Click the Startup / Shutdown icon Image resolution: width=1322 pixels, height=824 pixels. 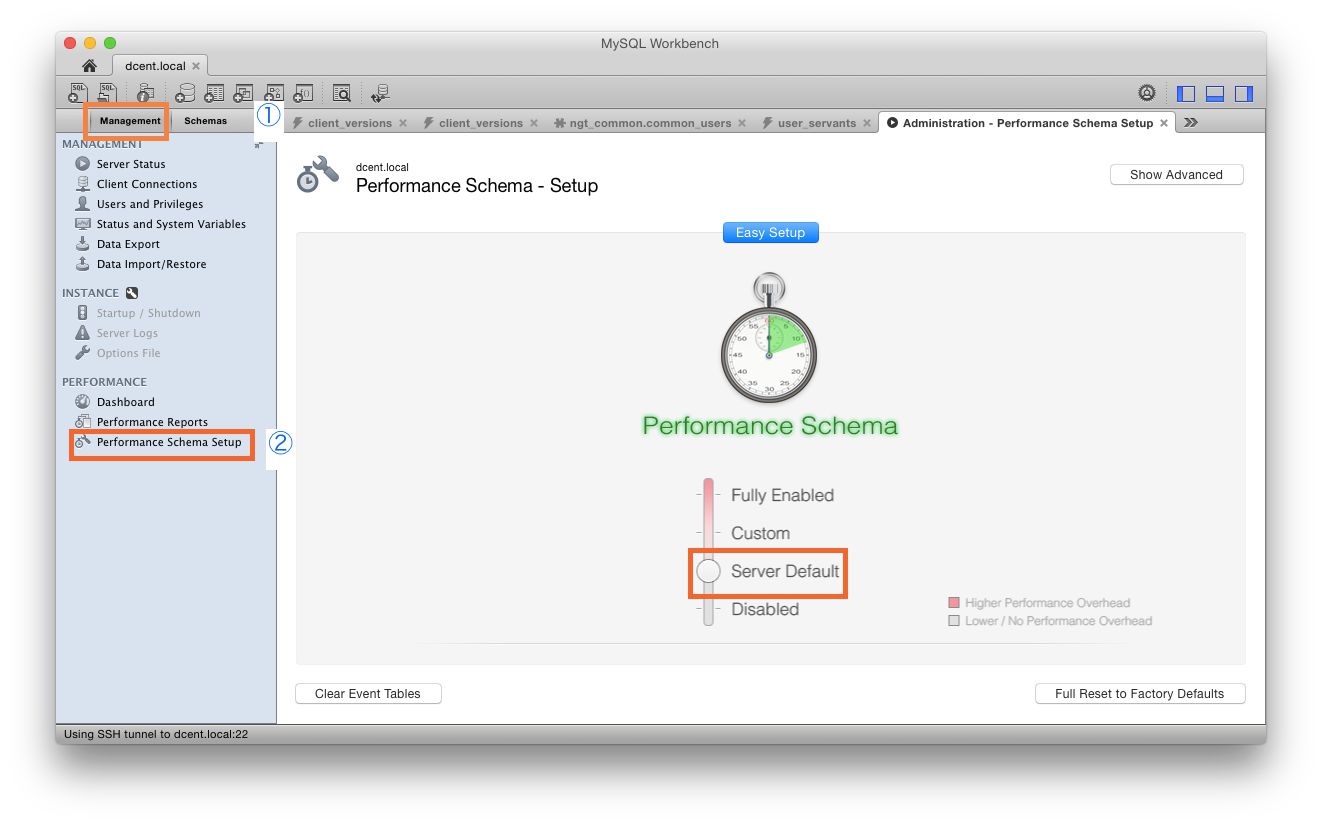coord(83,313)
